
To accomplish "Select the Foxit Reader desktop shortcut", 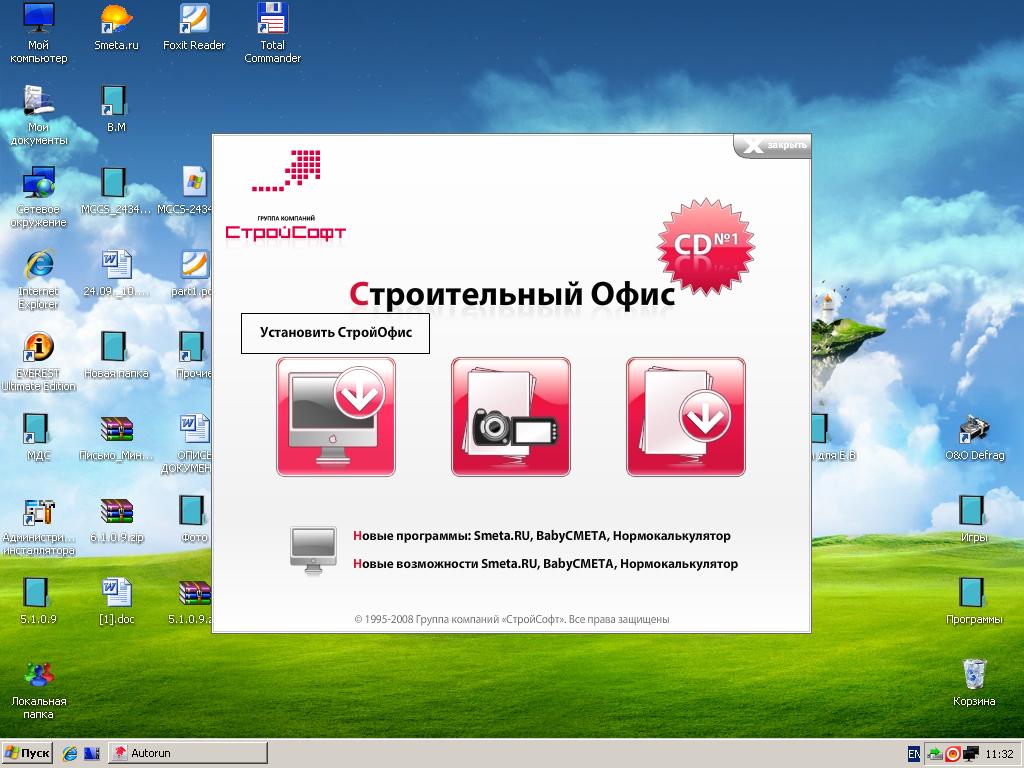I will [194, 27].
